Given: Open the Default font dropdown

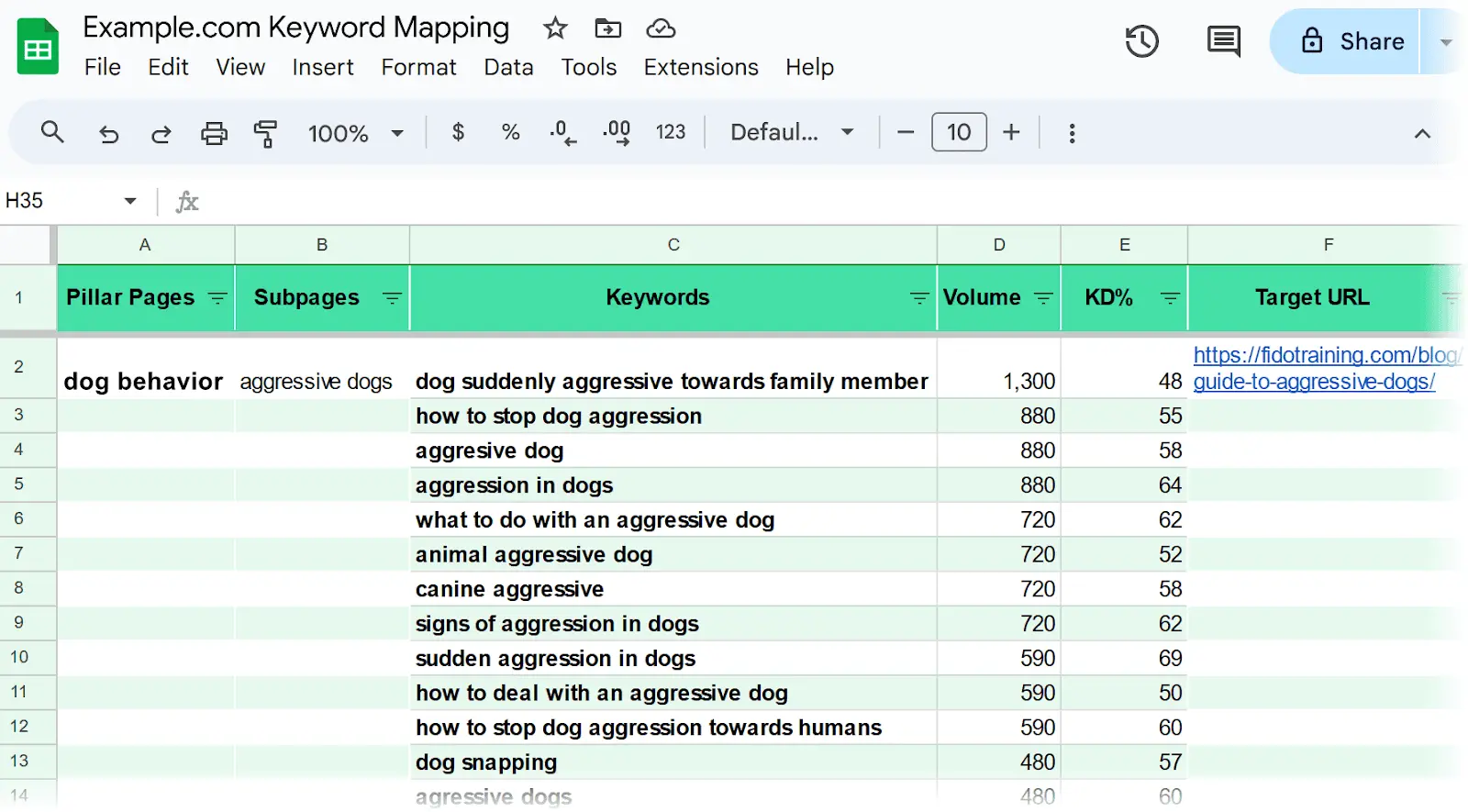Looking at the screenshot, I should (791, 133).
